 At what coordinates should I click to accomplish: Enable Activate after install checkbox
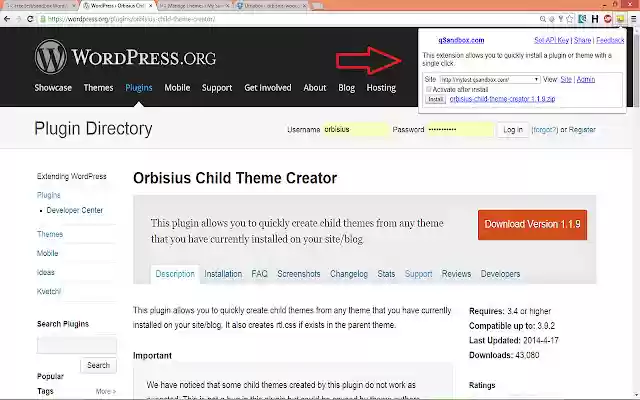[429, 89]
